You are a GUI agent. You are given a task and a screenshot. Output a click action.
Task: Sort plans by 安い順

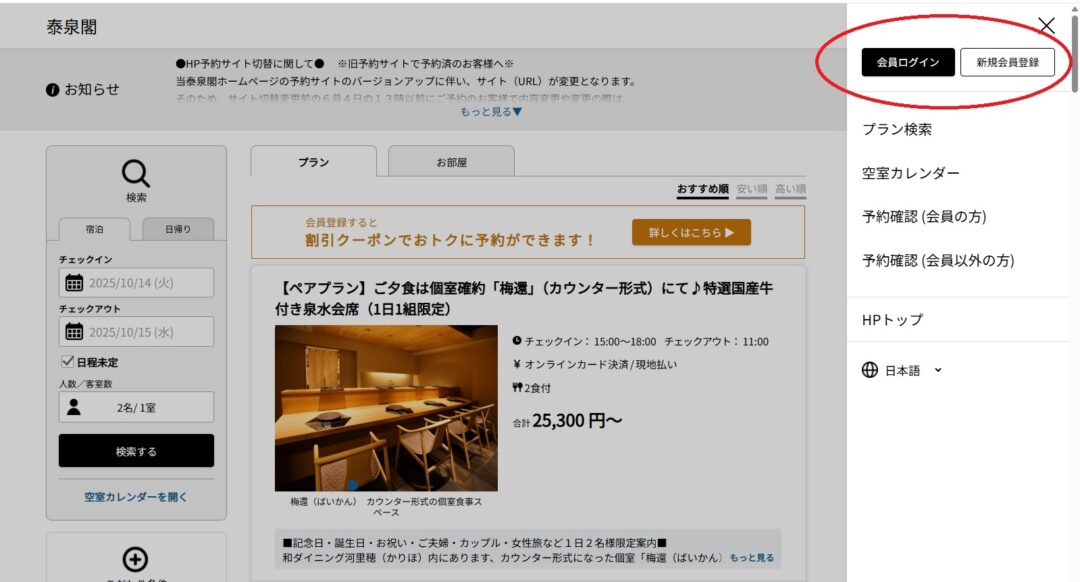[751, 189]
